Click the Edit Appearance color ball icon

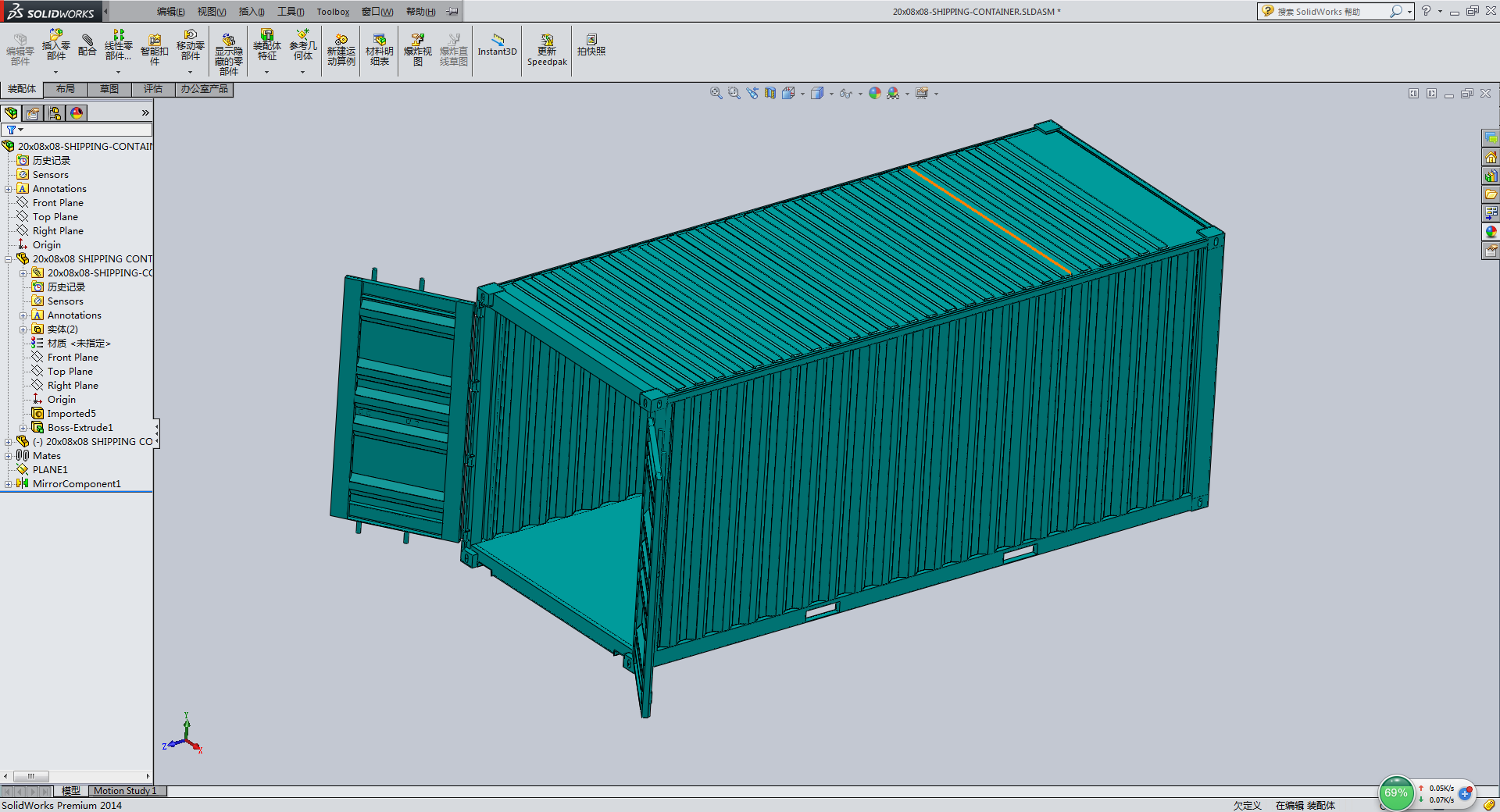click(x=875, y=93)
